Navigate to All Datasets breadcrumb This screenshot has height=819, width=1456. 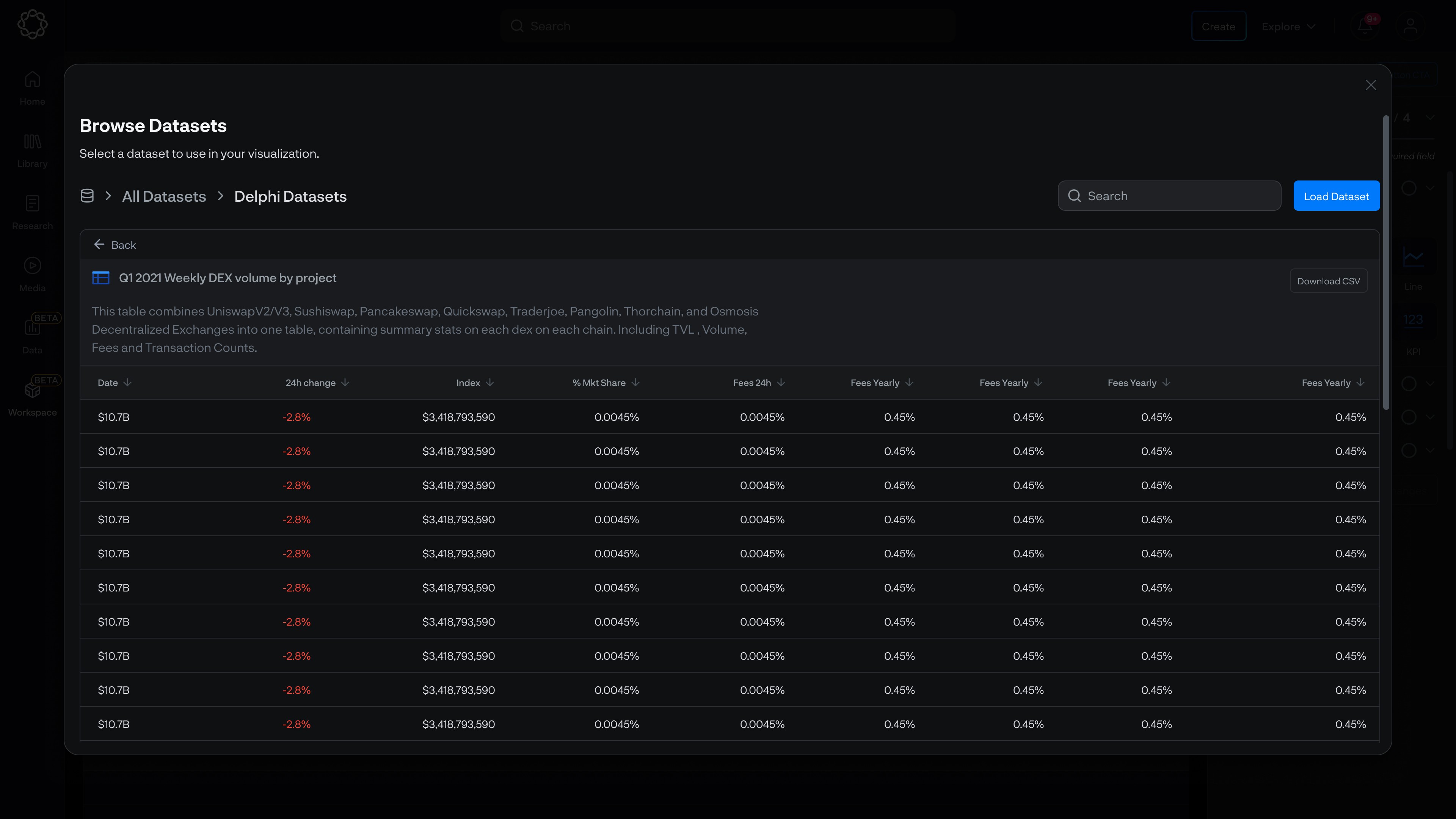pyautogui.click(x=164, y=196)
